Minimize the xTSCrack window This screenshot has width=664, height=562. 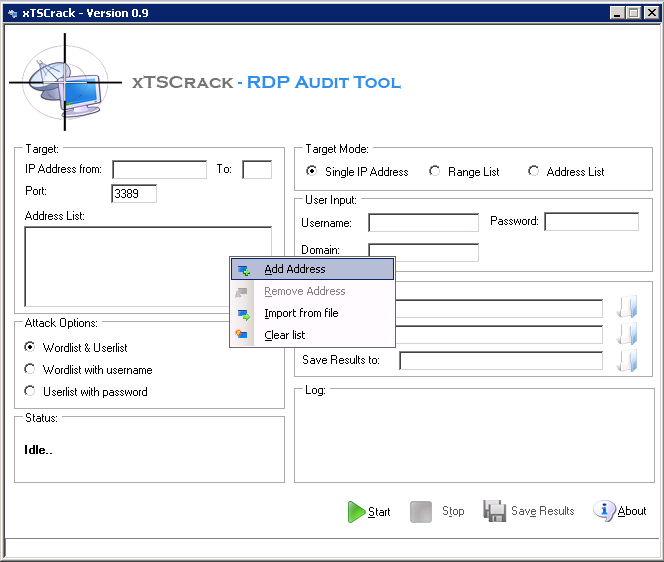point(617,13)
